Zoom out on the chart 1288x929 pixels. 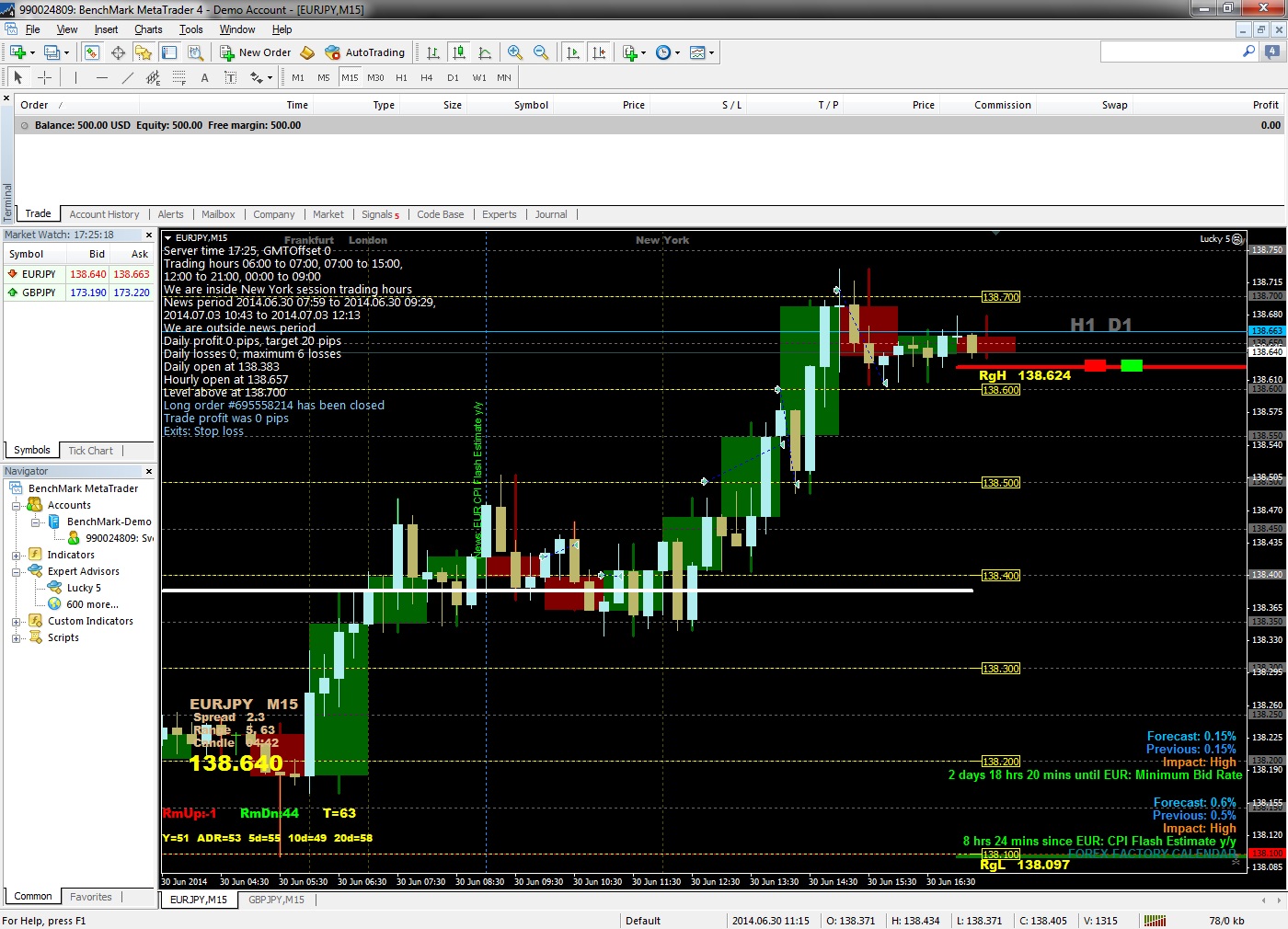click(x=541, y=52)
